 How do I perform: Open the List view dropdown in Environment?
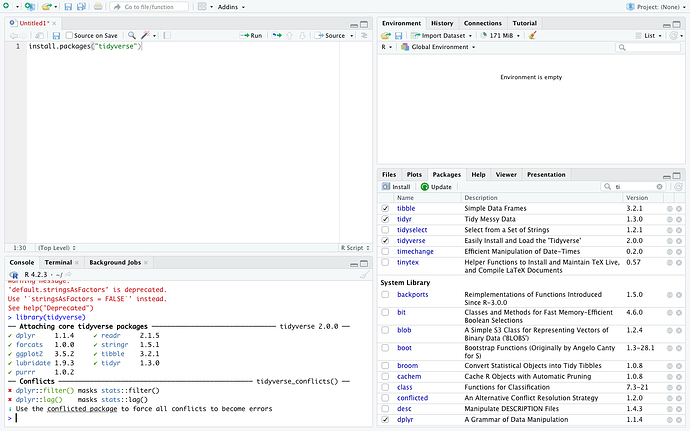coord(649,36)
